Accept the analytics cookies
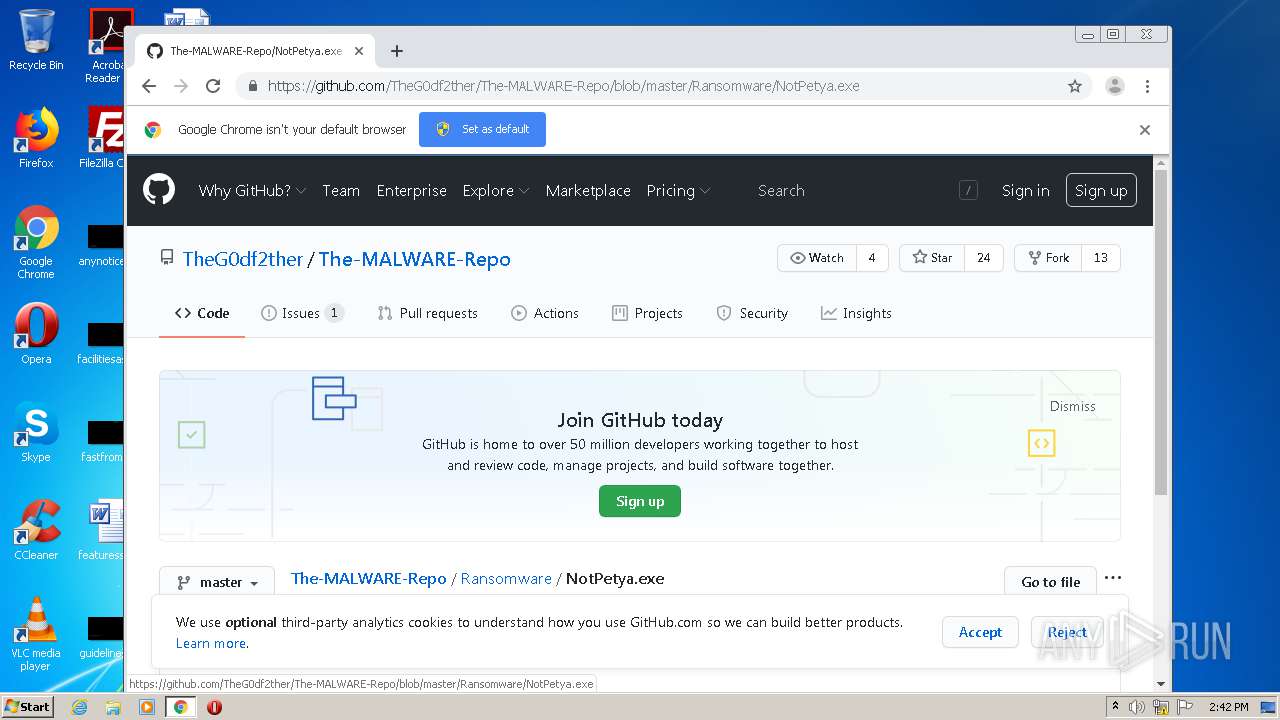Screen dimensions: 1280x720 click(x=980, y=632)
